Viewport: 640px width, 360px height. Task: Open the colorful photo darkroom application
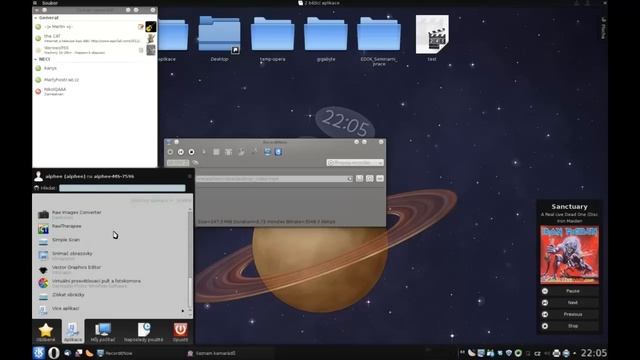110,283
